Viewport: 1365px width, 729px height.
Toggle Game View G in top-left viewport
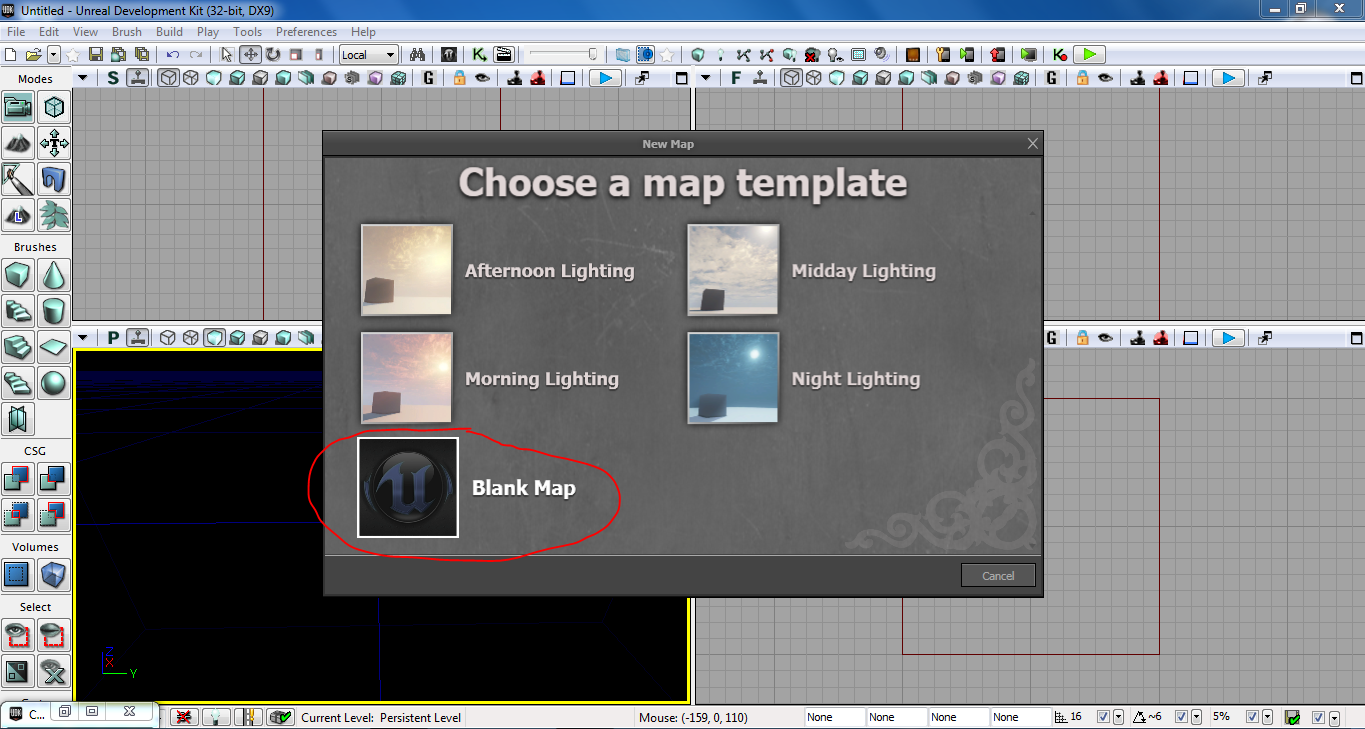429,78
